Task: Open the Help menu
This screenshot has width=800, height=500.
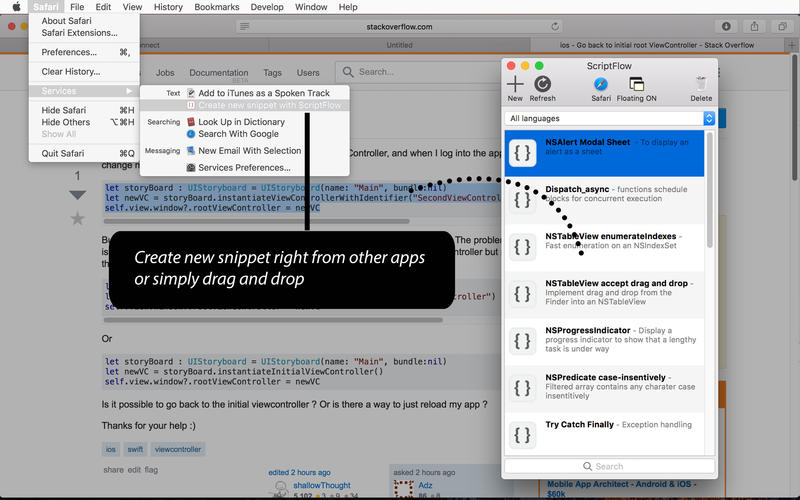Action: (x=348, y=7)
